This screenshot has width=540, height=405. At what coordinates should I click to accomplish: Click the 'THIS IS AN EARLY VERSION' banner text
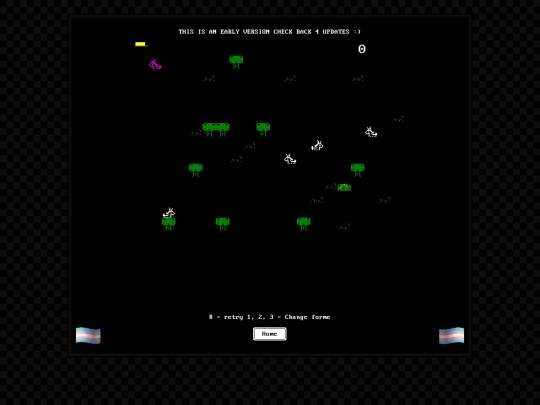[269, 32]
